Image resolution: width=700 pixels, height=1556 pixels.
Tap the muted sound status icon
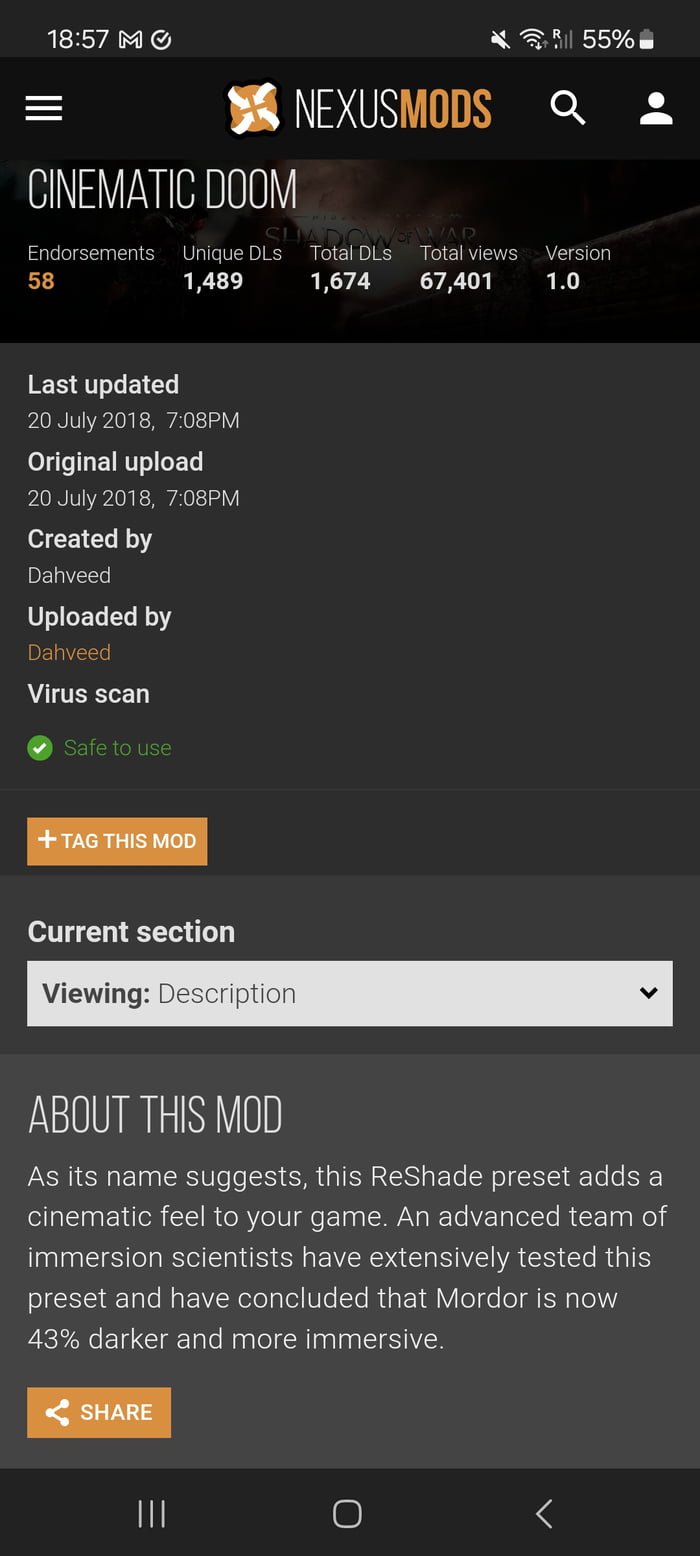click(x=500, y=39)
